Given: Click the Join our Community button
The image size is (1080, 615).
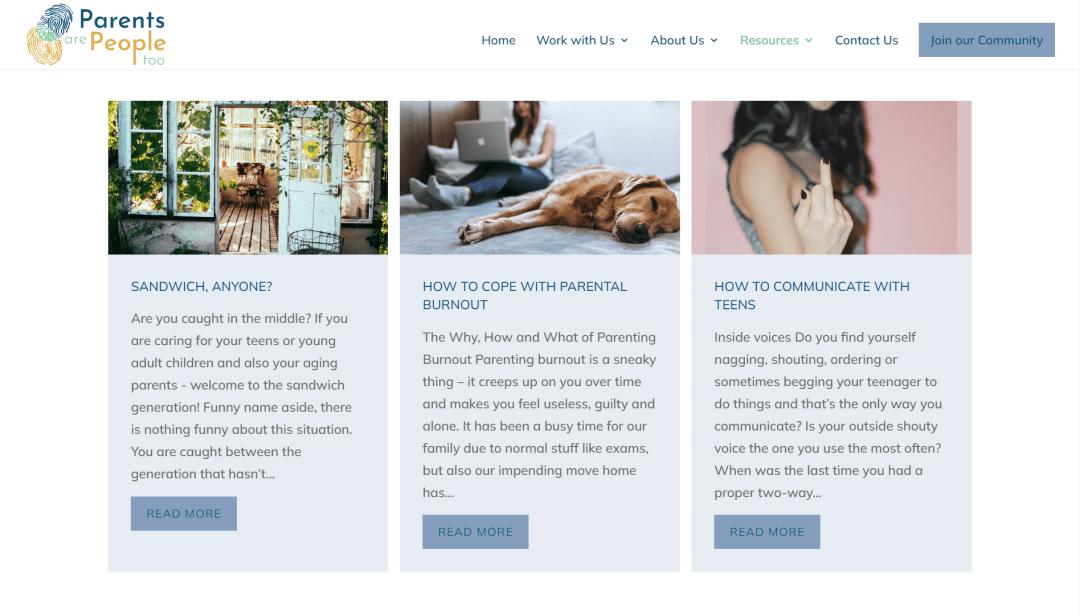Looking at the screenshot, I should coord(986,40).
